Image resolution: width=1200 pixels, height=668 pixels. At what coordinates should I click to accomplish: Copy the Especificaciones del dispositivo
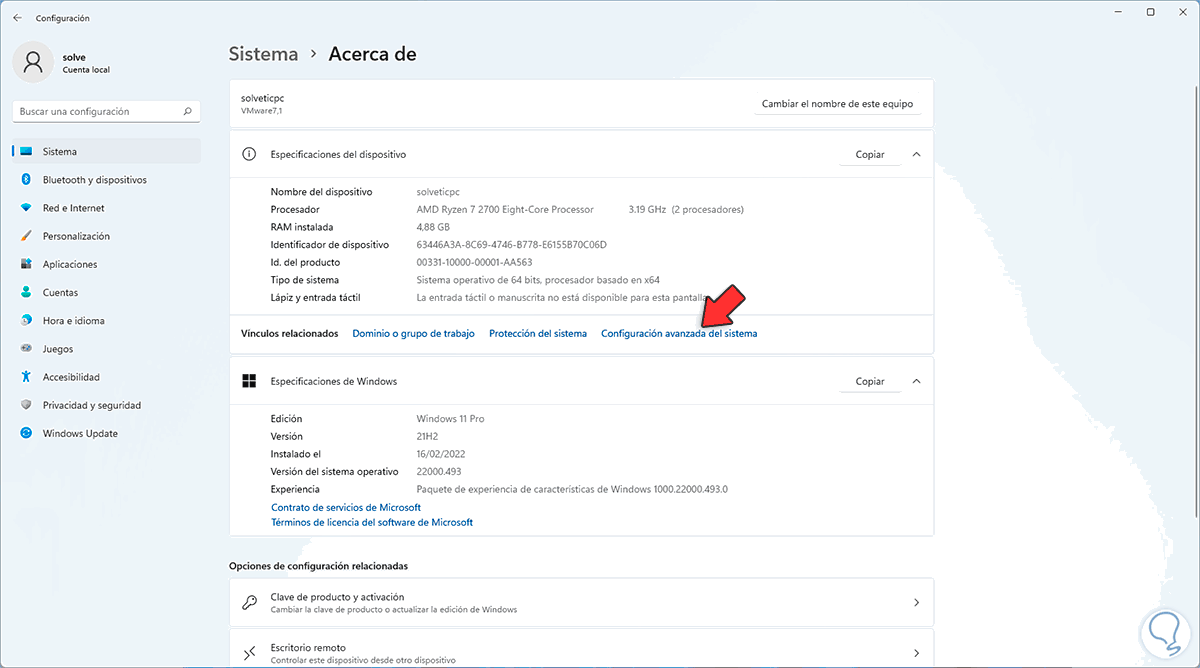870,155
